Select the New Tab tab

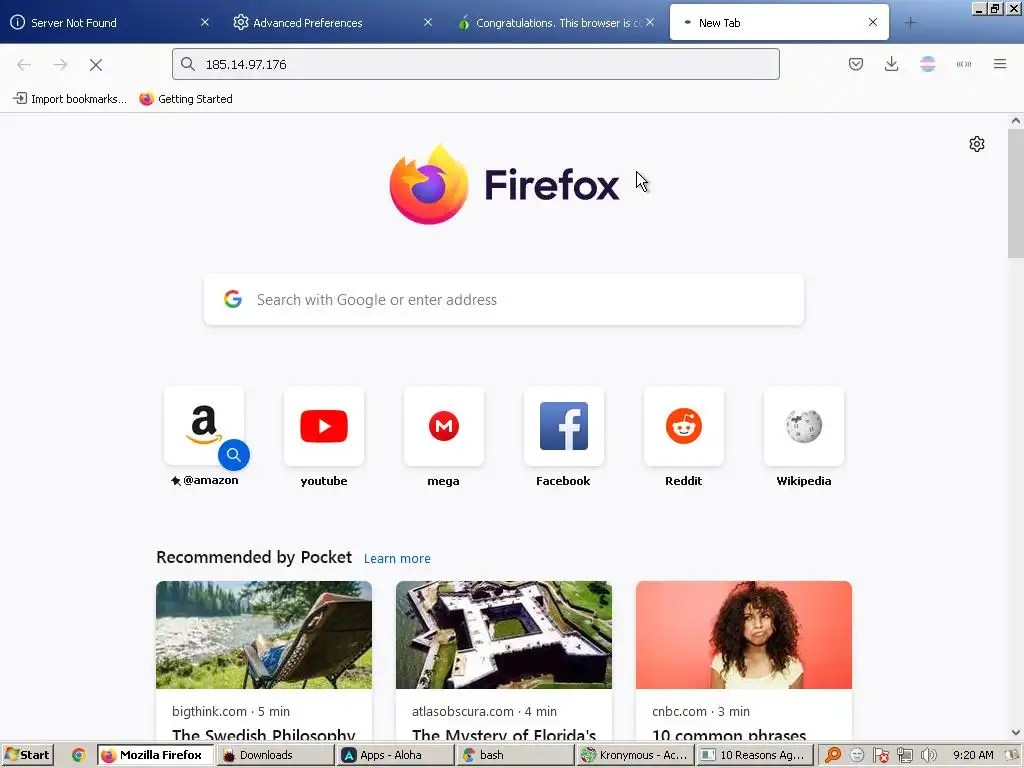point(777,23)
